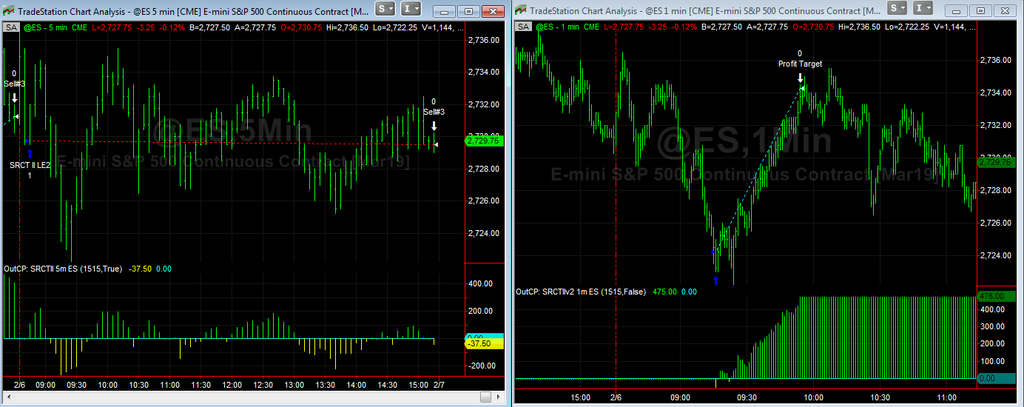Open the I dropdown in 1 min chart window
This screenshot has width=1024, height=407.
click(925, 9)
